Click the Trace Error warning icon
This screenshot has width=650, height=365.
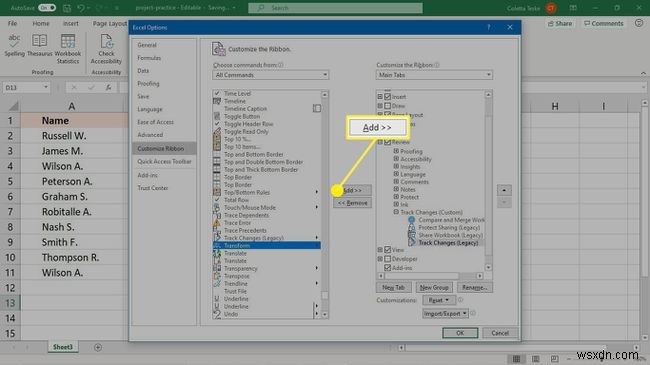[217, 223]
